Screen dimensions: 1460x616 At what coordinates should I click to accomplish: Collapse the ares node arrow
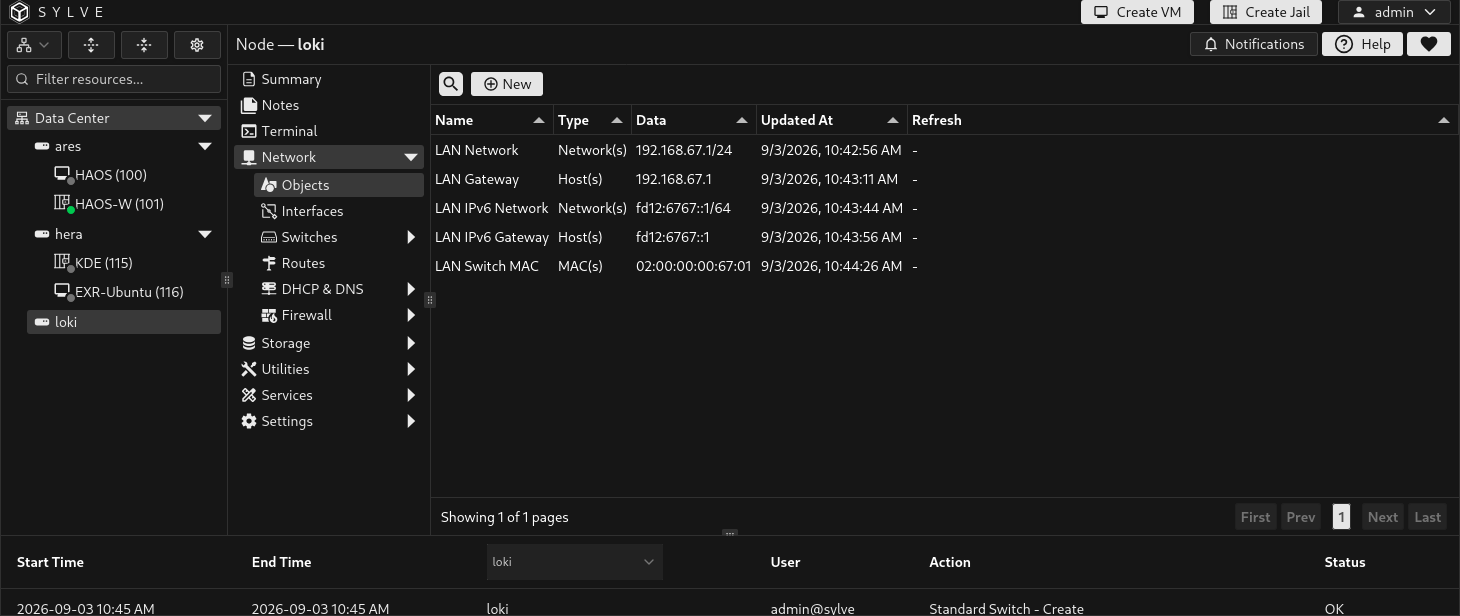pyautogui.click(x=205, y=146)
